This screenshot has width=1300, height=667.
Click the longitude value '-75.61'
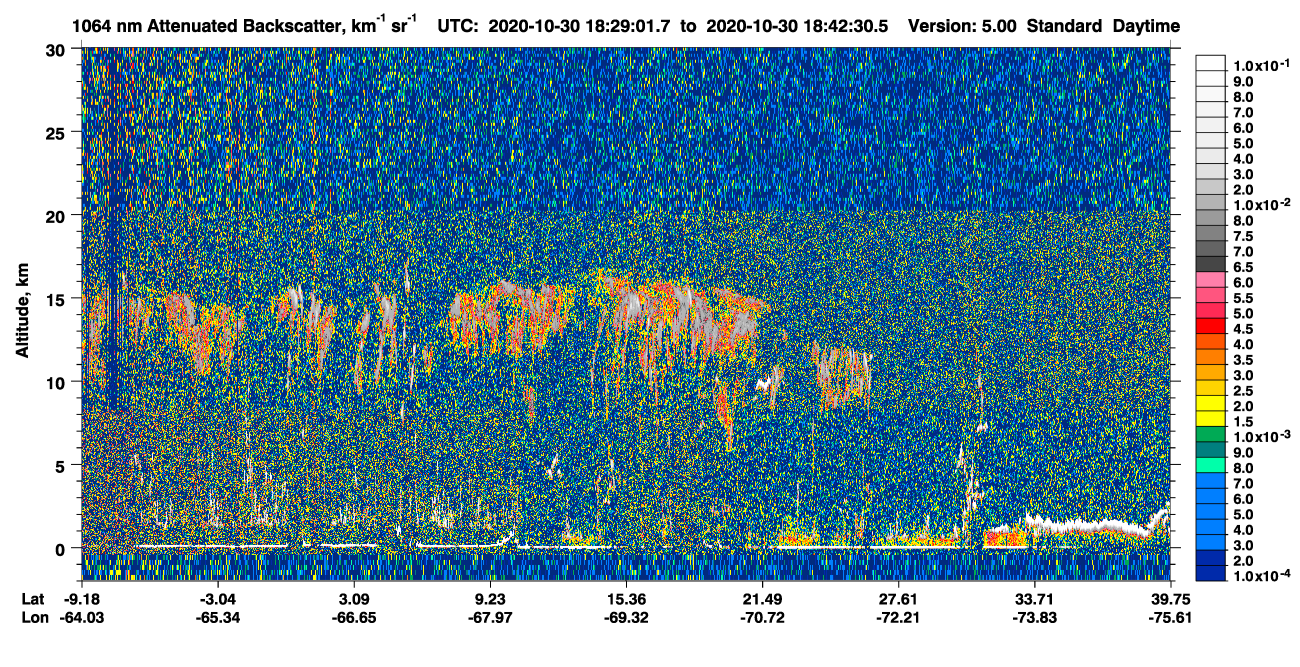pos(1171,617)
